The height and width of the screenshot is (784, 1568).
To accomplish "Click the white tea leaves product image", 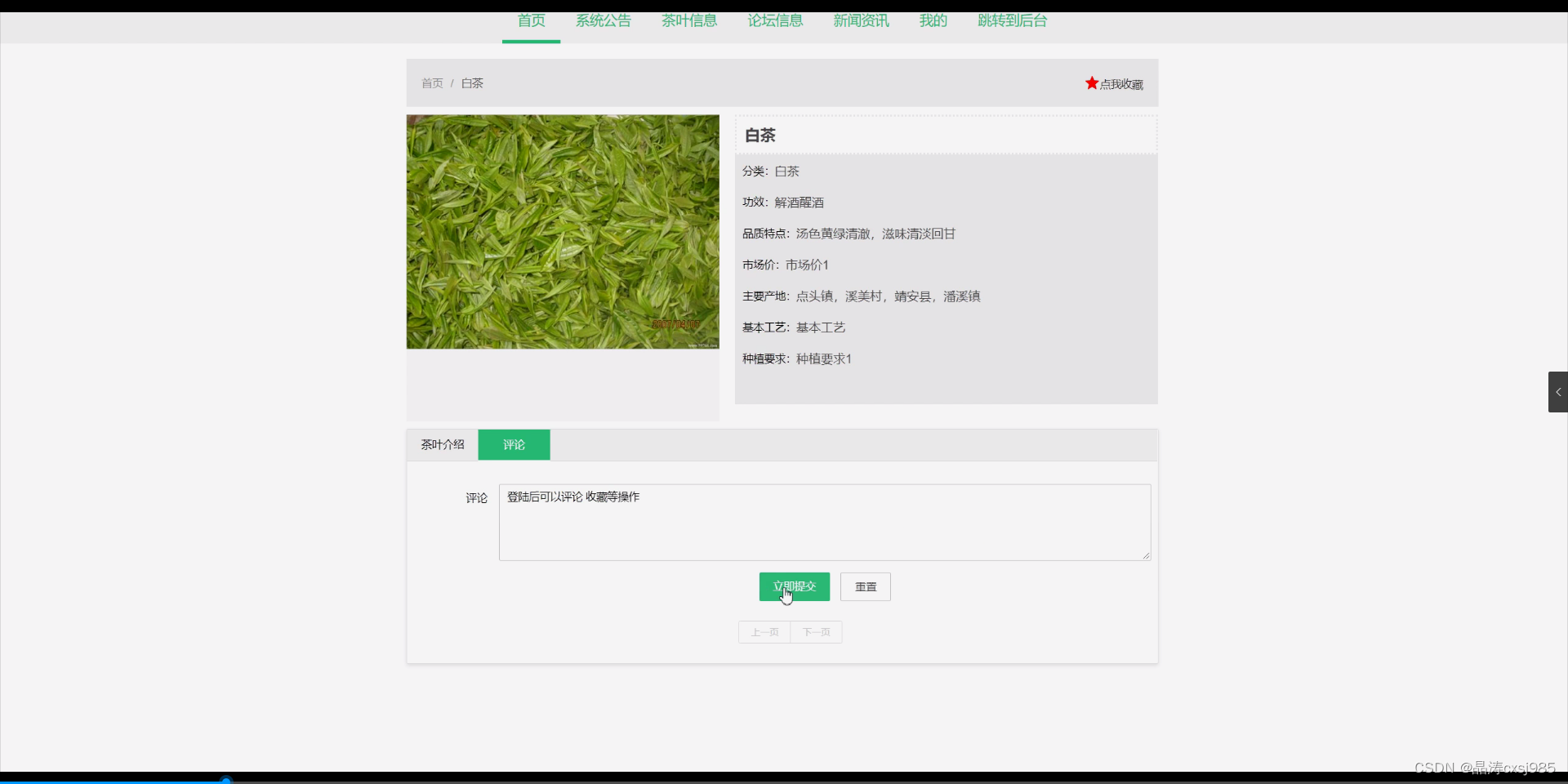I will pos(563,232).
